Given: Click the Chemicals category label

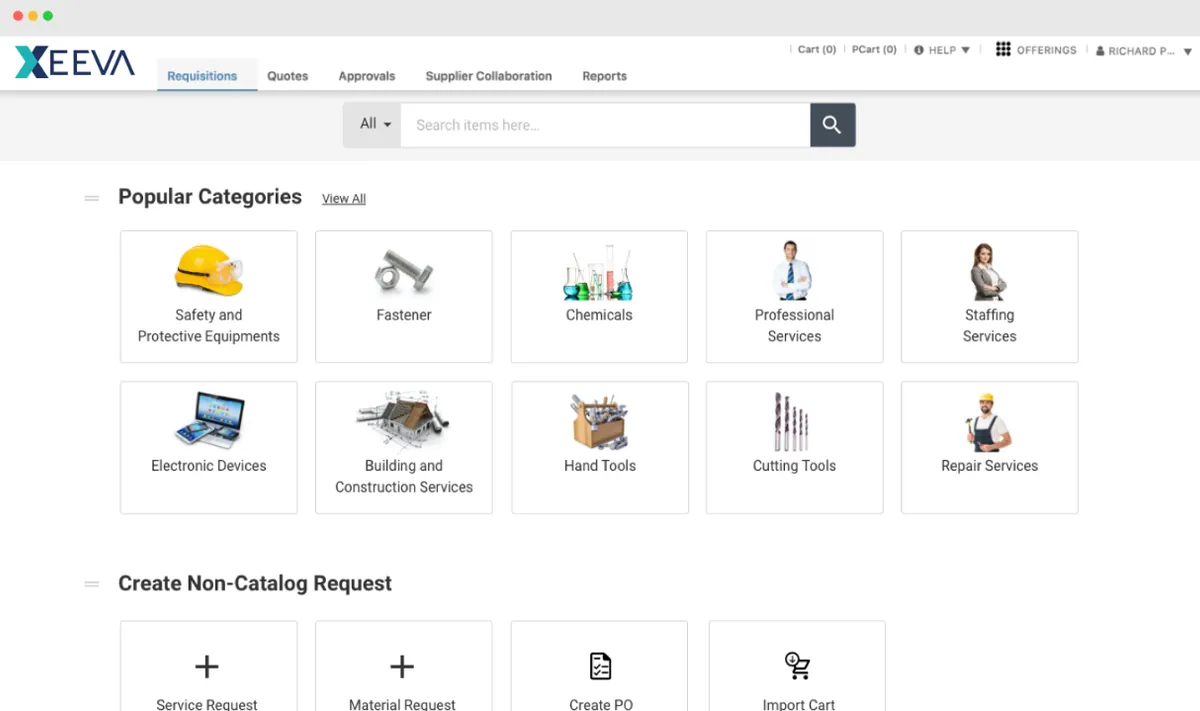Looking at the screenshot, I should [x=599, y=315].
